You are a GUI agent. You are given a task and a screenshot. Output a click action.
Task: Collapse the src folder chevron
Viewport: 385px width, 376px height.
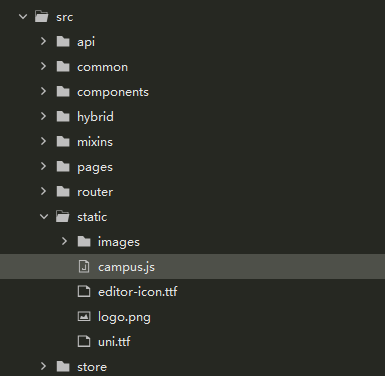click(x=23, y=16)
